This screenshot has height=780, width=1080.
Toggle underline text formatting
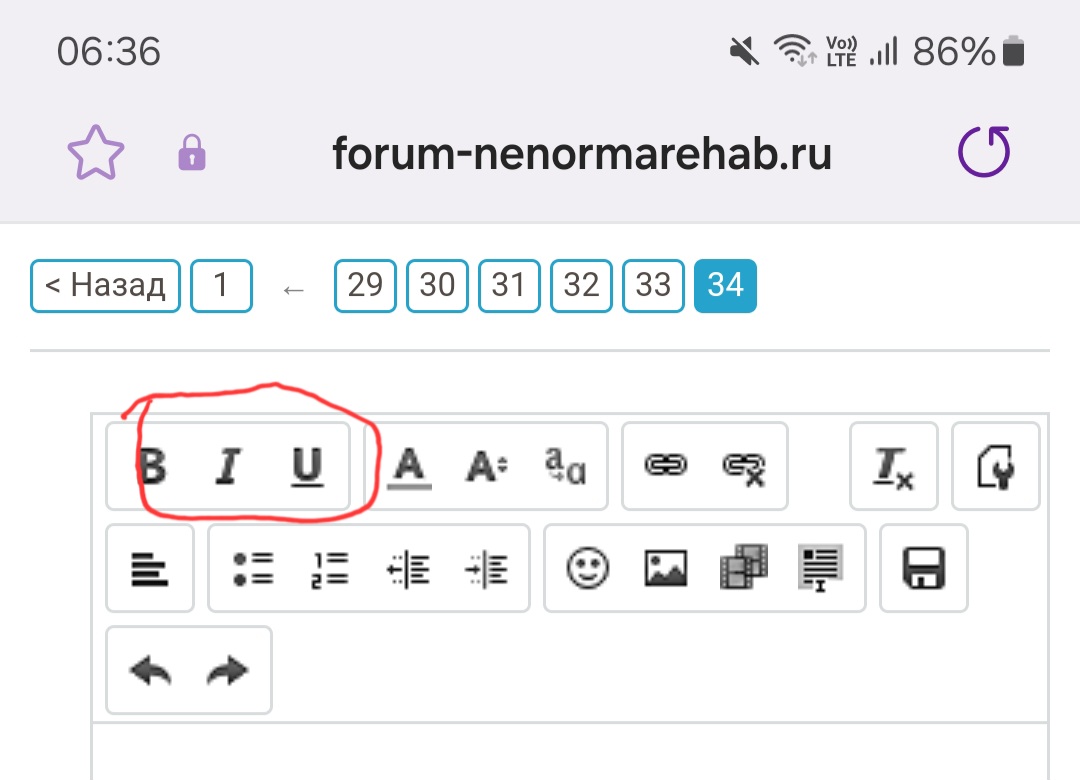click(307, 466)
